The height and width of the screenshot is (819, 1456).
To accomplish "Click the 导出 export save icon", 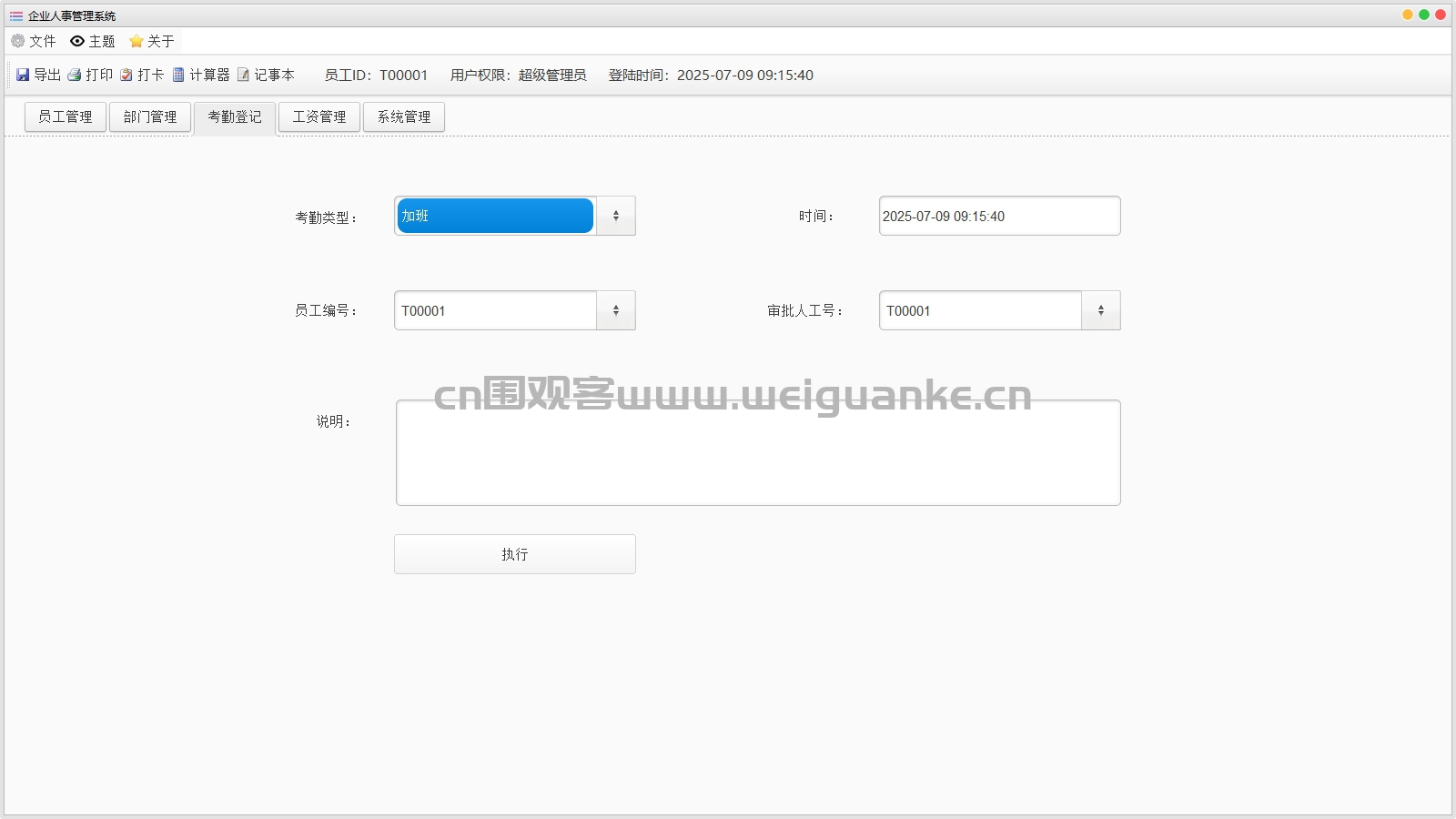I will pos(23,75).
